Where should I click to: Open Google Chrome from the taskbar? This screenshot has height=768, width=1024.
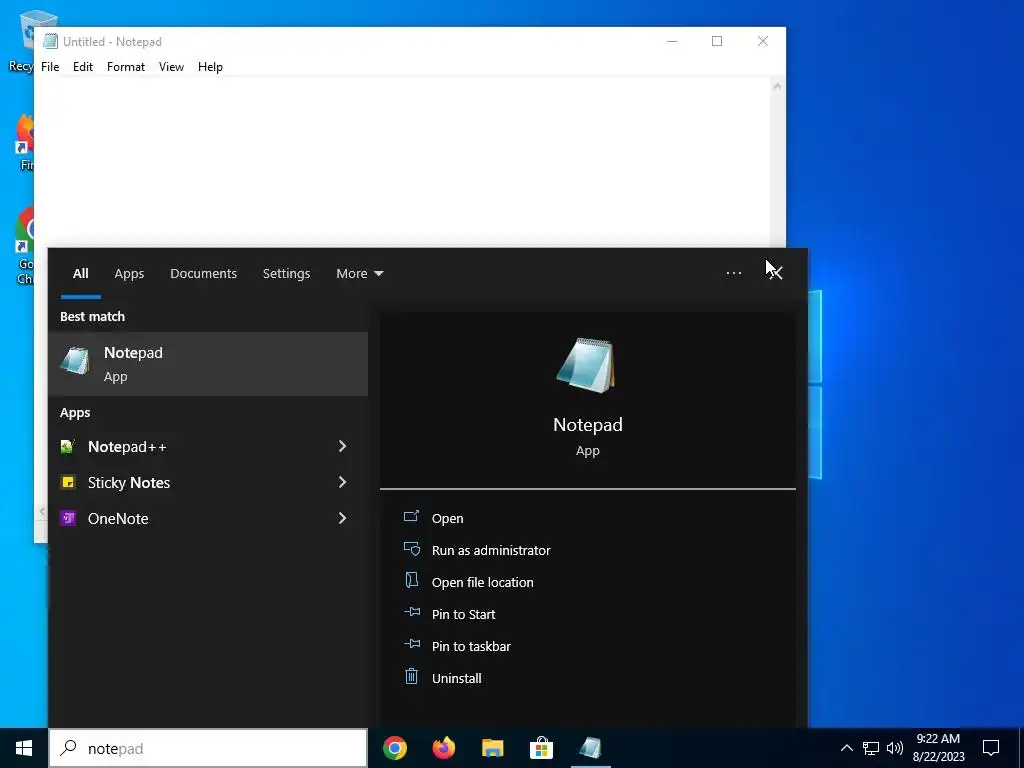click(x=394, y=748)
